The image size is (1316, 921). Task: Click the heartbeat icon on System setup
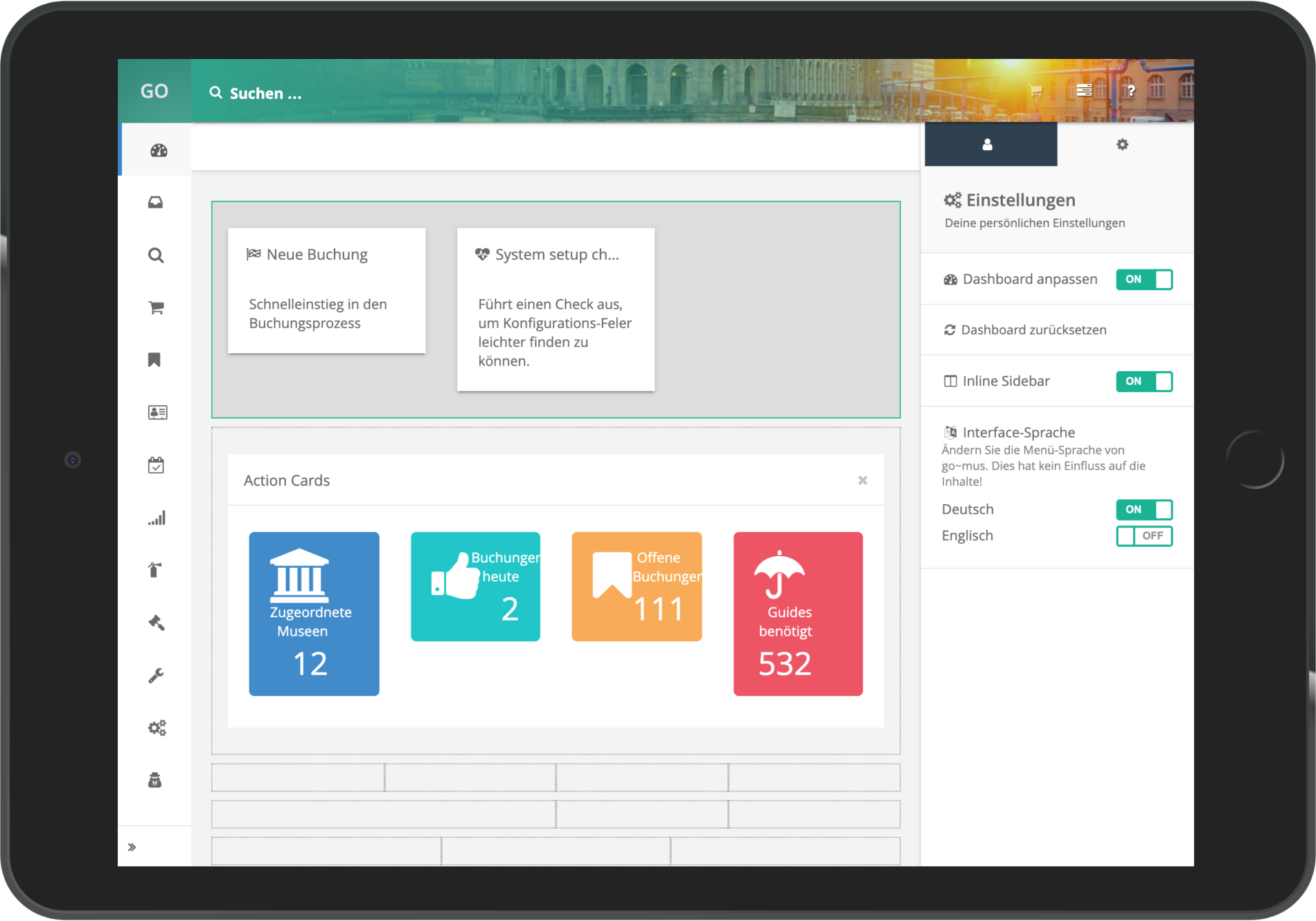click(x=482, y=254)
